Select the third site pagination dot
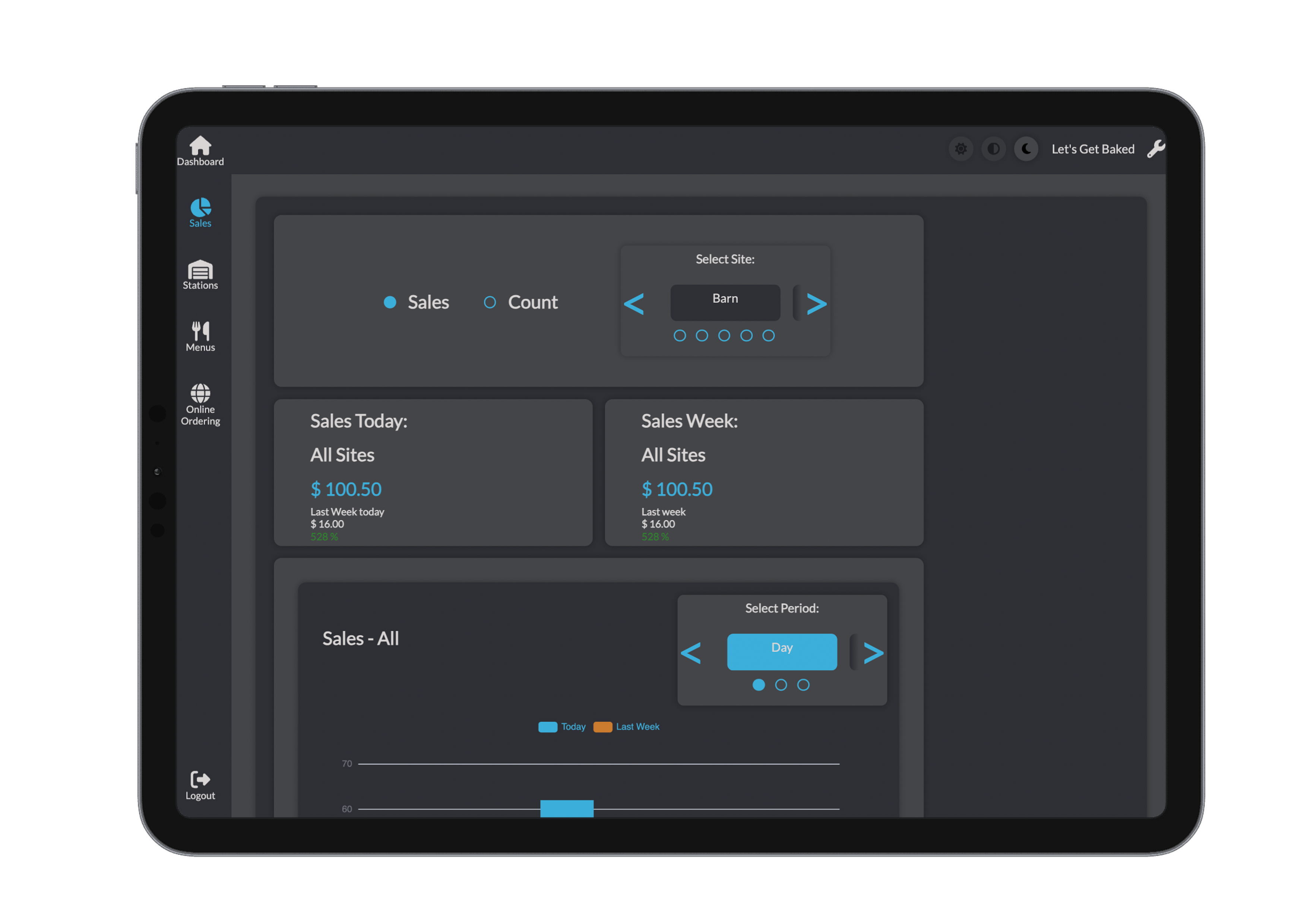The width and height of the screenshot is (1307, 924). (724, 335)
